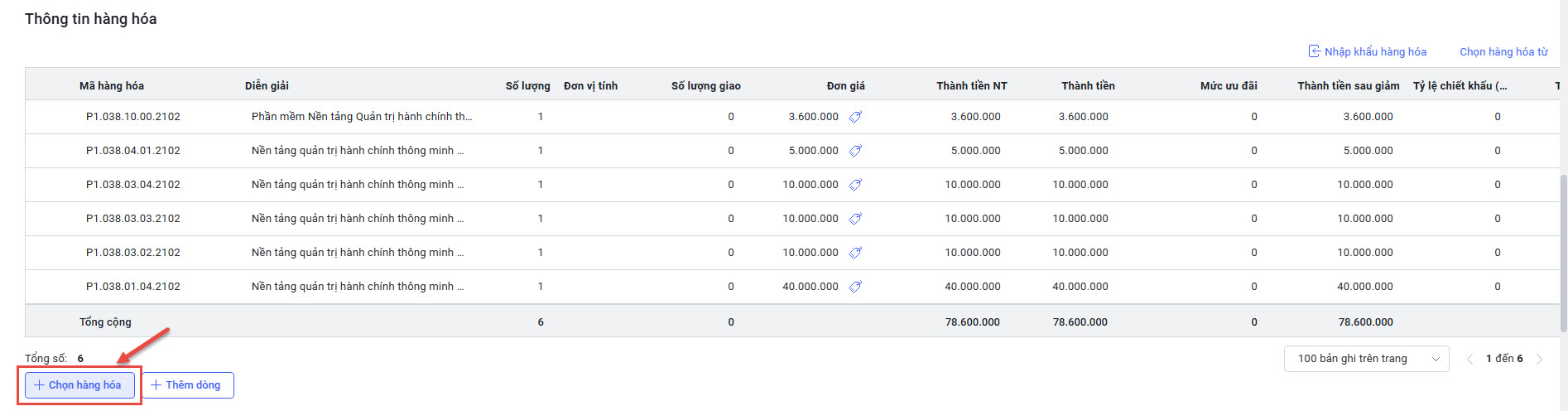Click the Thành tiền sau giảm column header
1568x411 pixels.
pyautogui.click(x=1348, y=85)
